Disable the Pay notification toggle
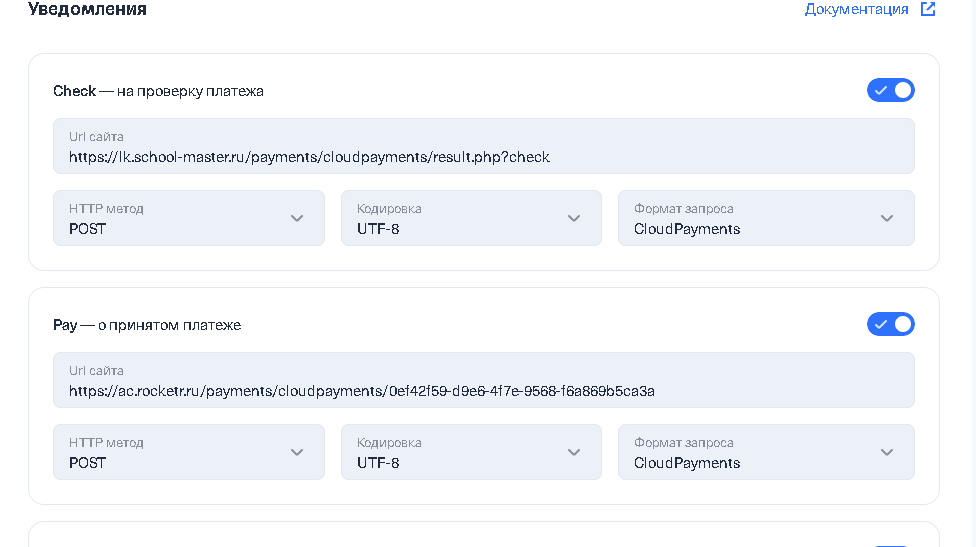The image size is (976, 547). [891, 324]
